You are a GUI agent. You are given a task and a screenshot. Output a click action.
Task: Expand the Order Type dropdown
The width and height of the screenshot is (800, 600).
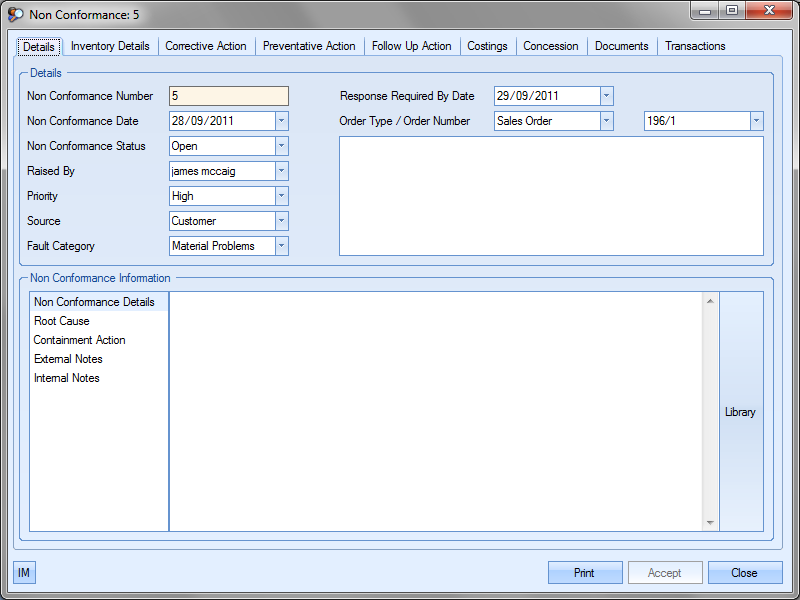[x=606, y=121]
